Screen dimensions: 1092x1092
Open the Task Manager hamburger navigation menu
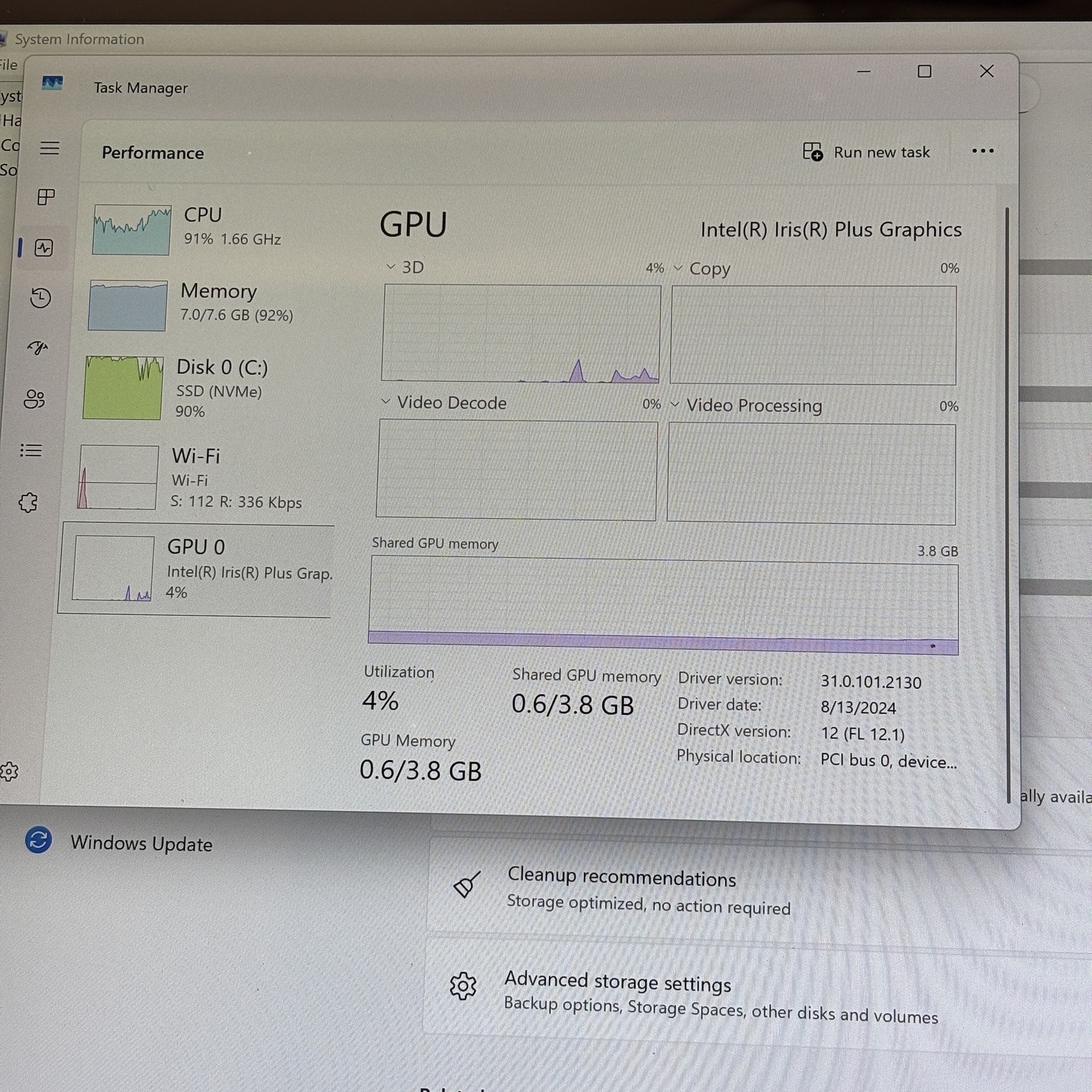(x=50, y=148)
